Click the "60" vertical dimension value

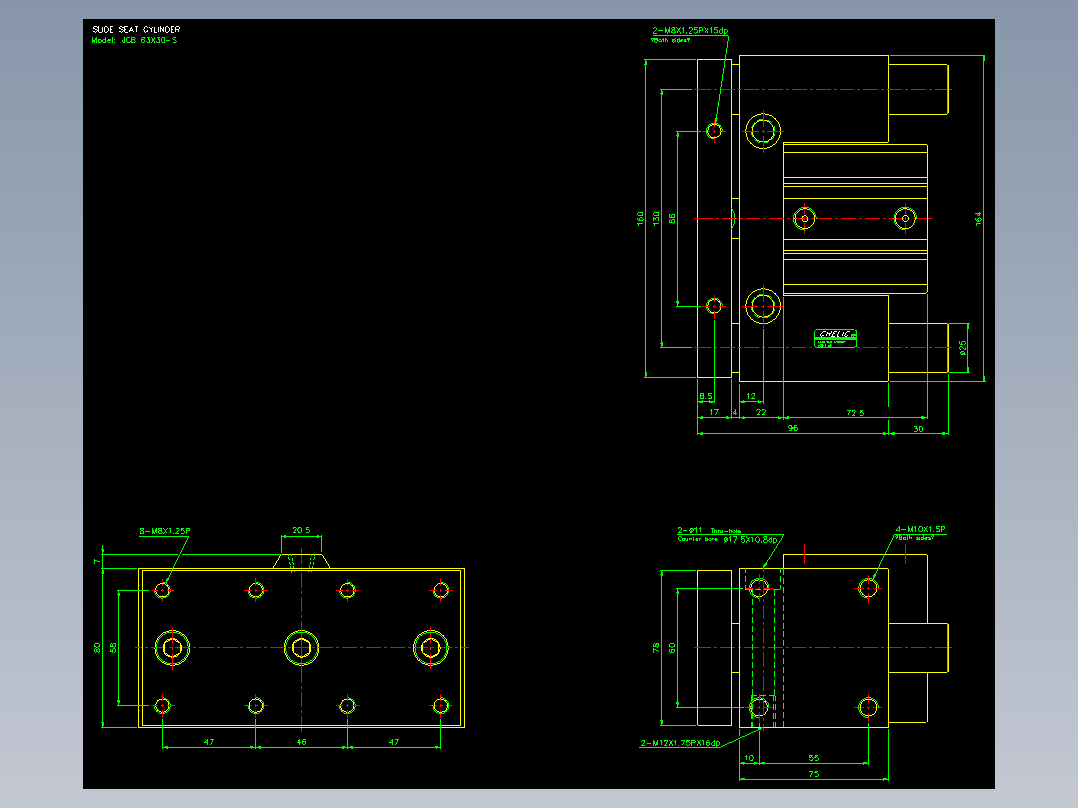point(672,647)
